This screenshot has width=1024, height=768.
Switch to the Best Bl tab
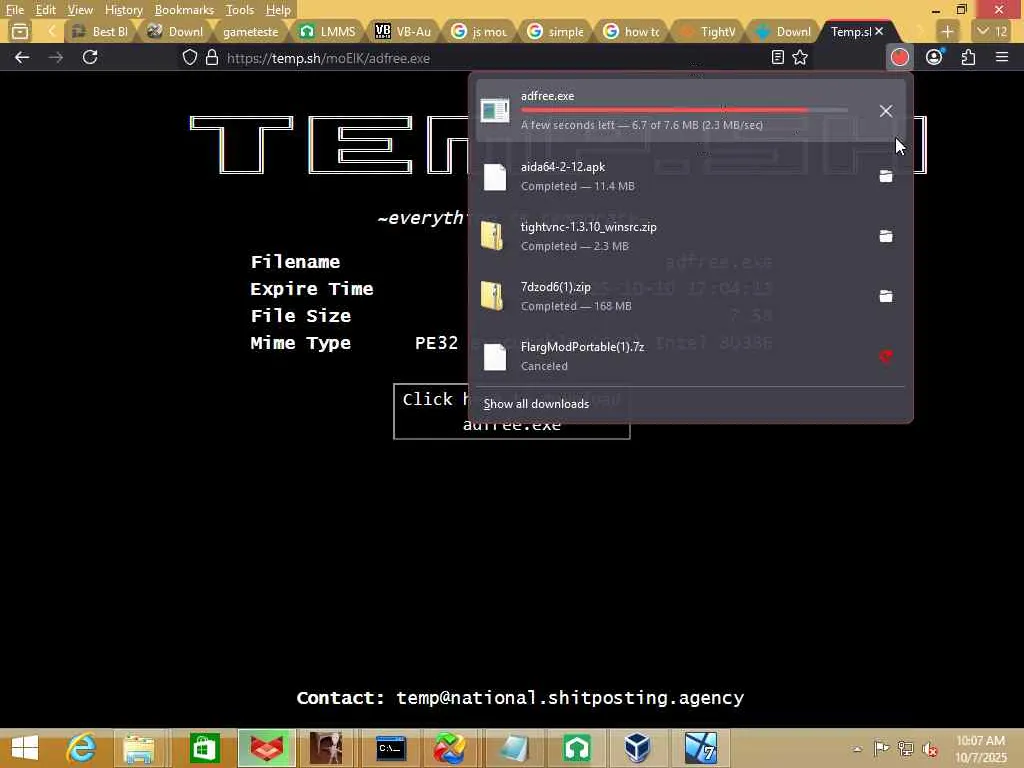click(x=101, y=31)
